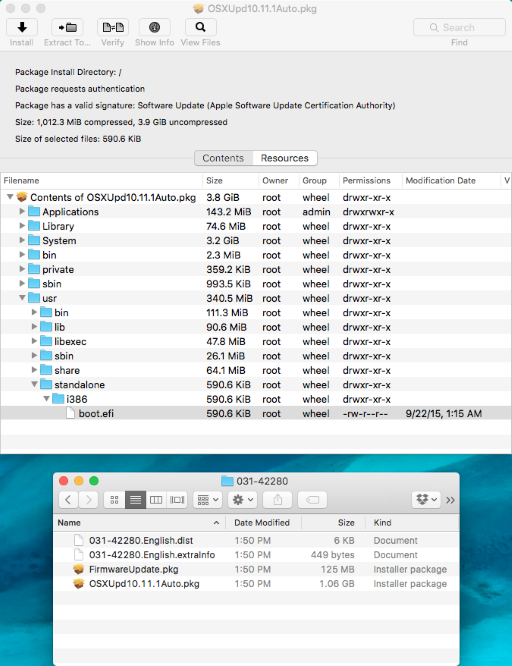Screen dimensions: 512x666
Task: Select the top-level sbin folder with 993.5 KiB
Action: point(256,284)
